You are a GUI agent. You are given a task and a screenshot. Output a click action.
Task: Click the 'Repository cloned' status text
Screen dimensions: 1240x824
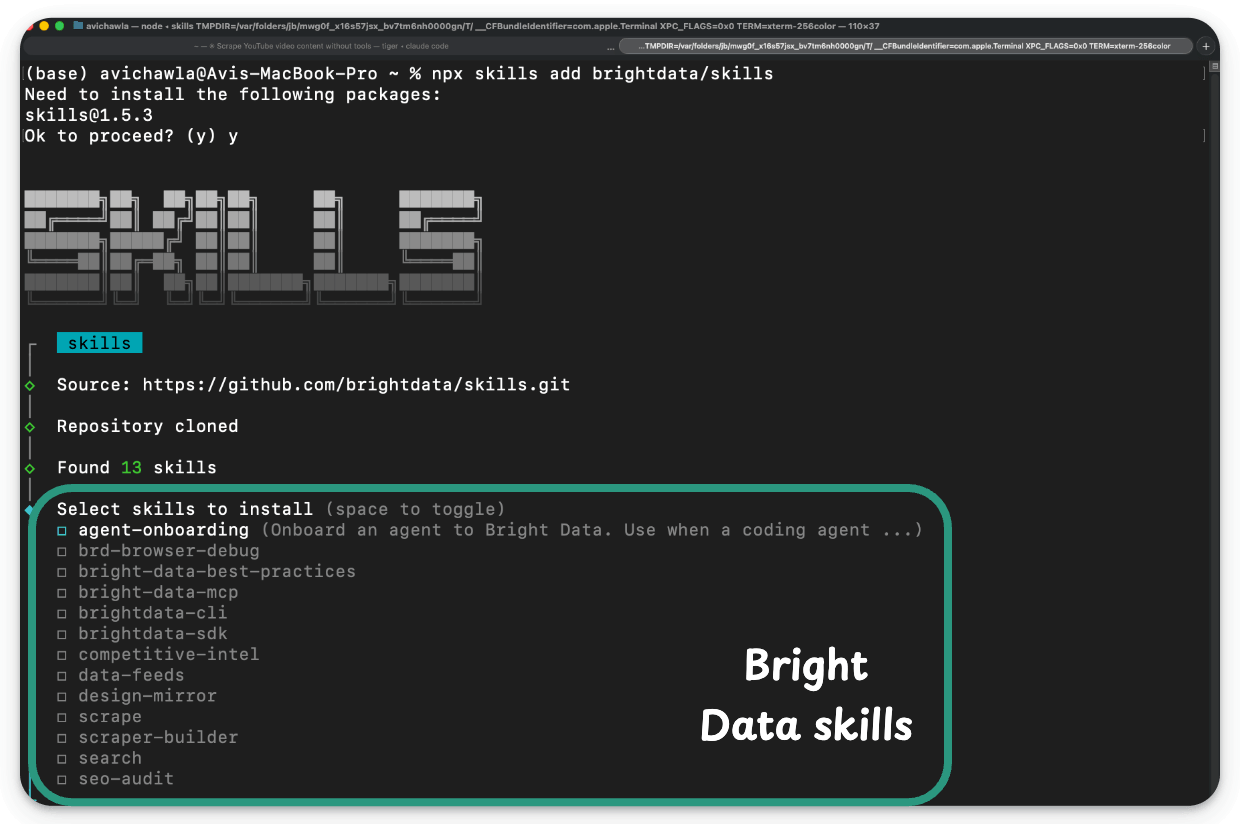click(148, 426)
